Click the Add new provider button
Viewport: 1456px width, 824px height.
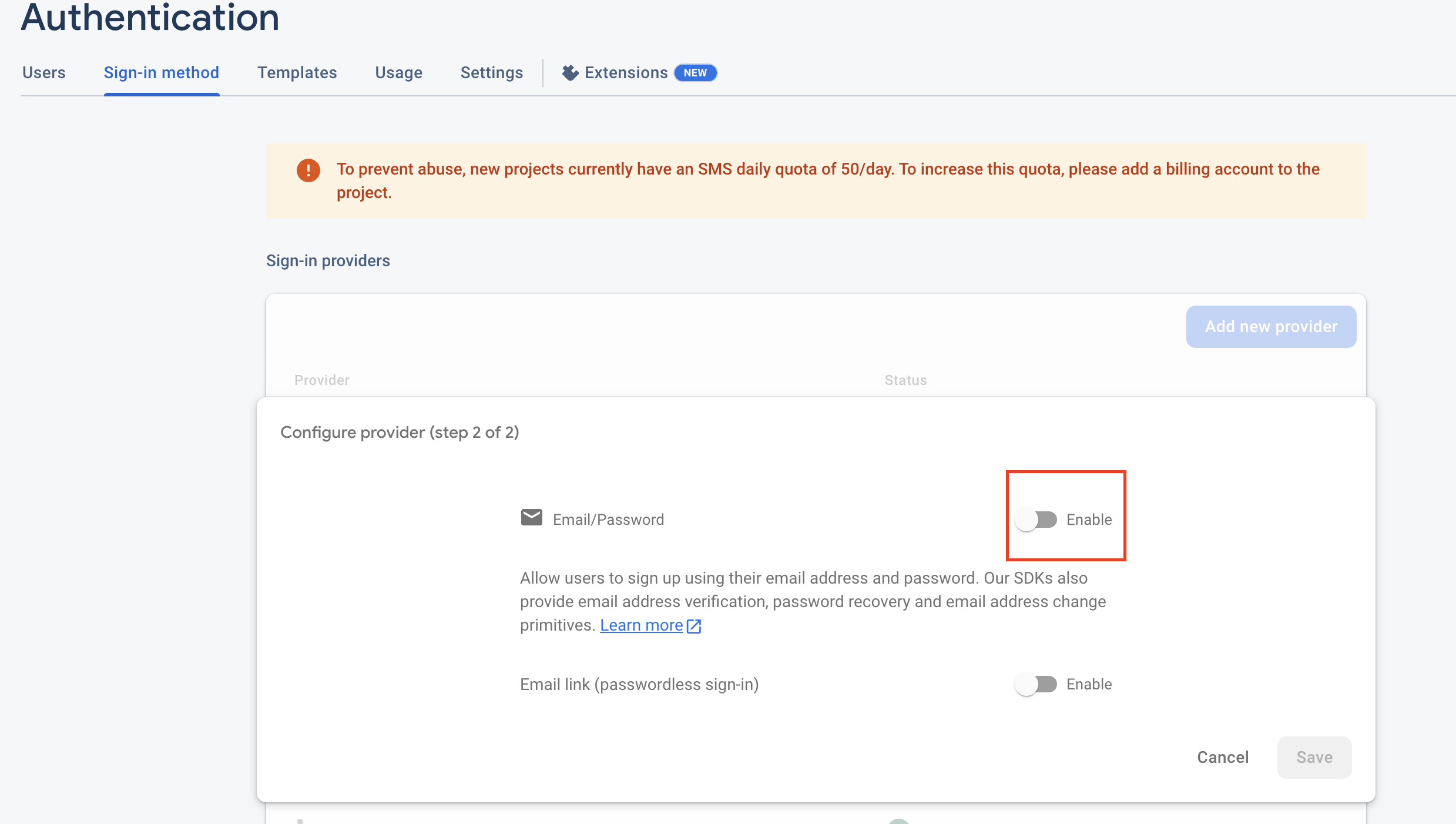click(1271, 327)
